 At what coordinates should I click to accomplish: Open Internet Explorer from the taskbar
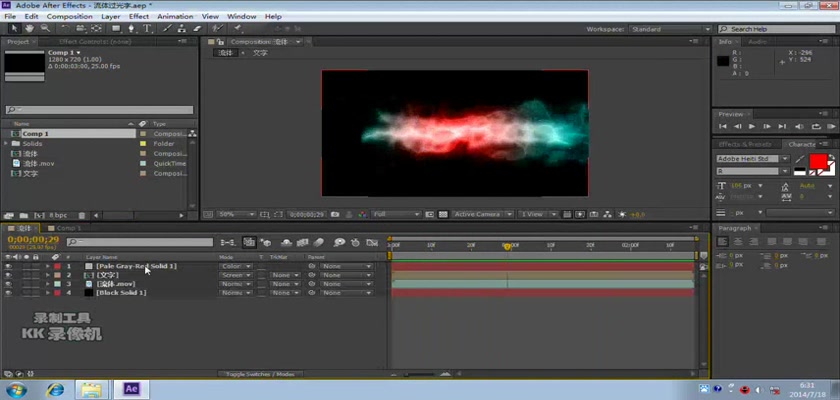[55, 389]
